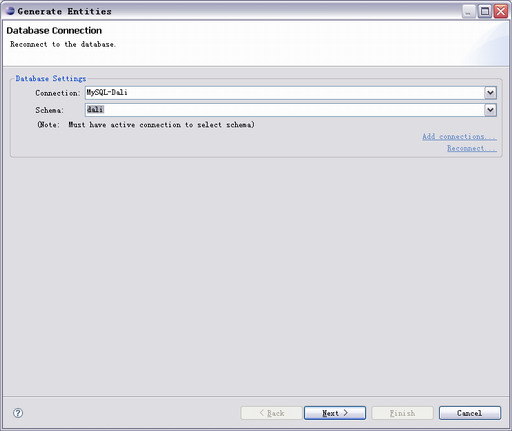Expand the Schema dropdown arrow
512x431 pixels.
(490, 110)
